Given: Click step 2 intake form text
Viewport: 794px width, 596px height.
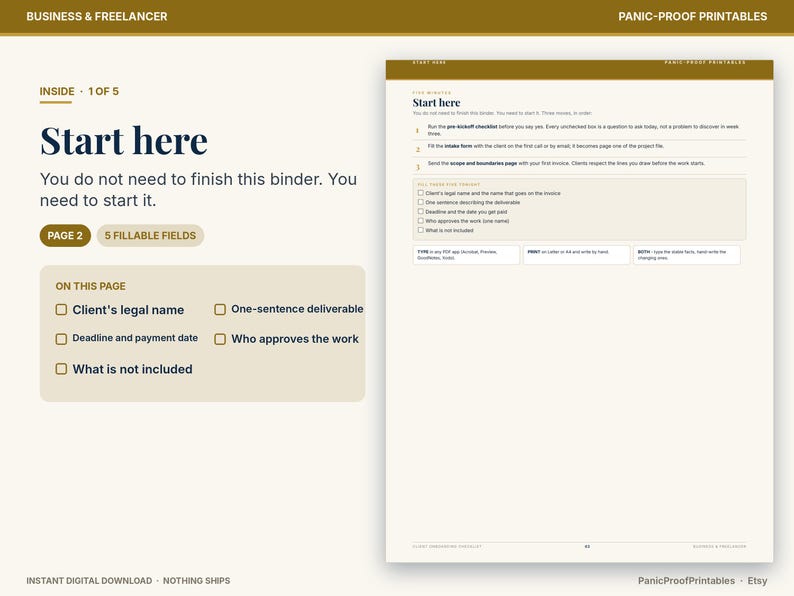Looking at the screenshot, I should click(546, 146).
